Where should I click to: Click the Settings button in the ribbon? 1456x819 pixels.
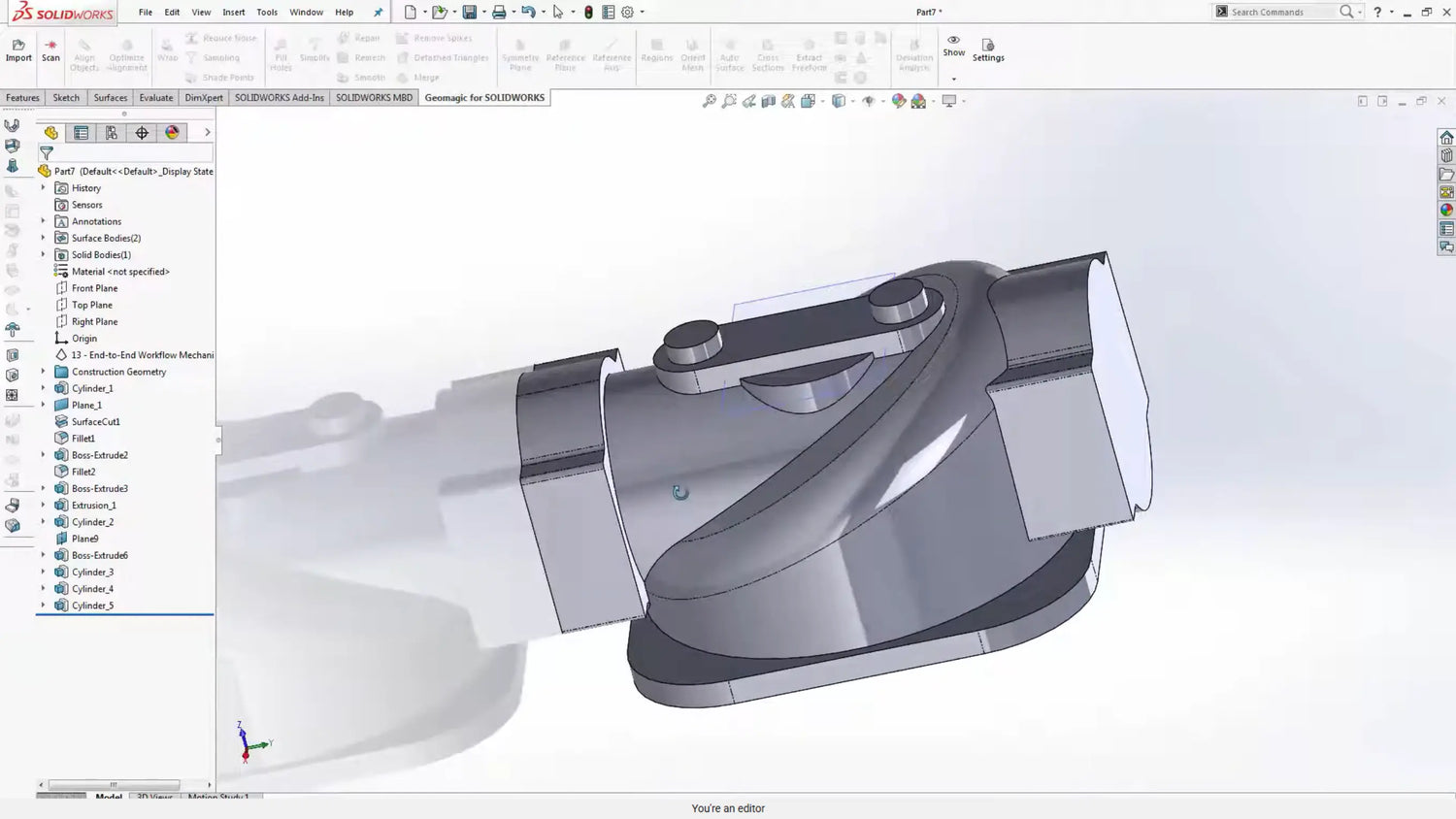[x=988, y=50]
